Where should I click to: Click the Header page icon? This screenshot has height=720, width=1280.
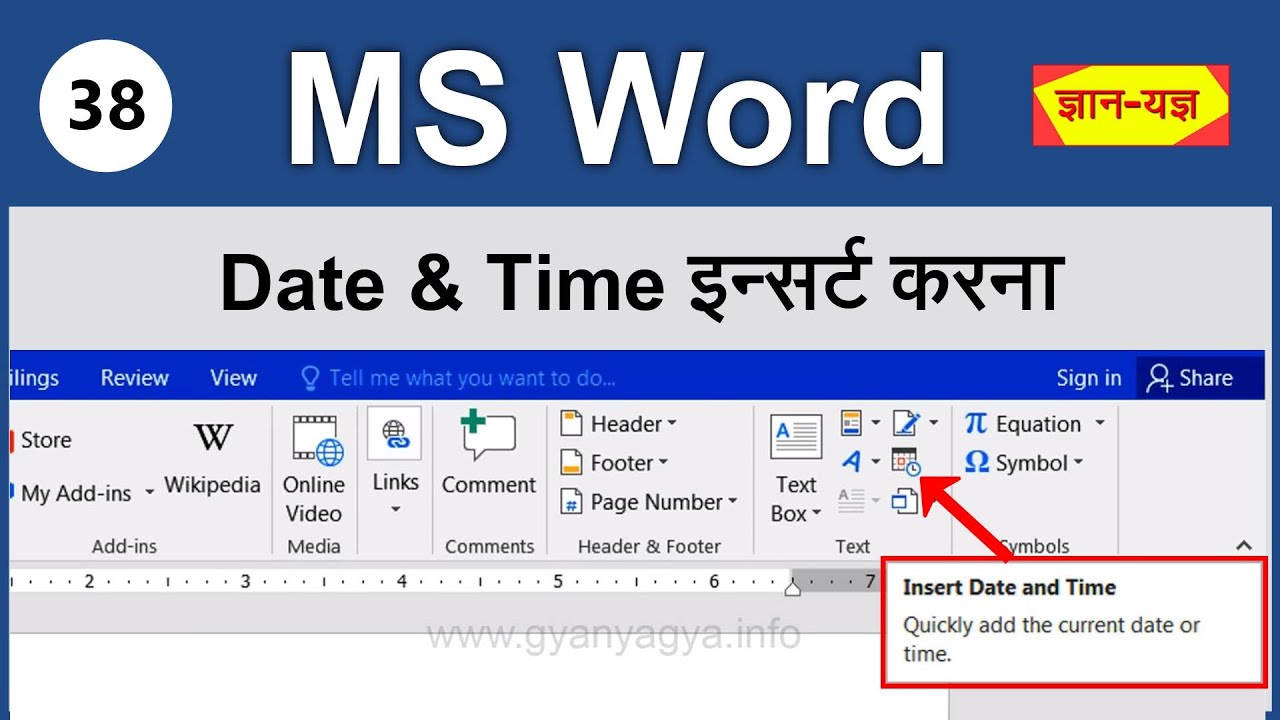pos(571,424)
